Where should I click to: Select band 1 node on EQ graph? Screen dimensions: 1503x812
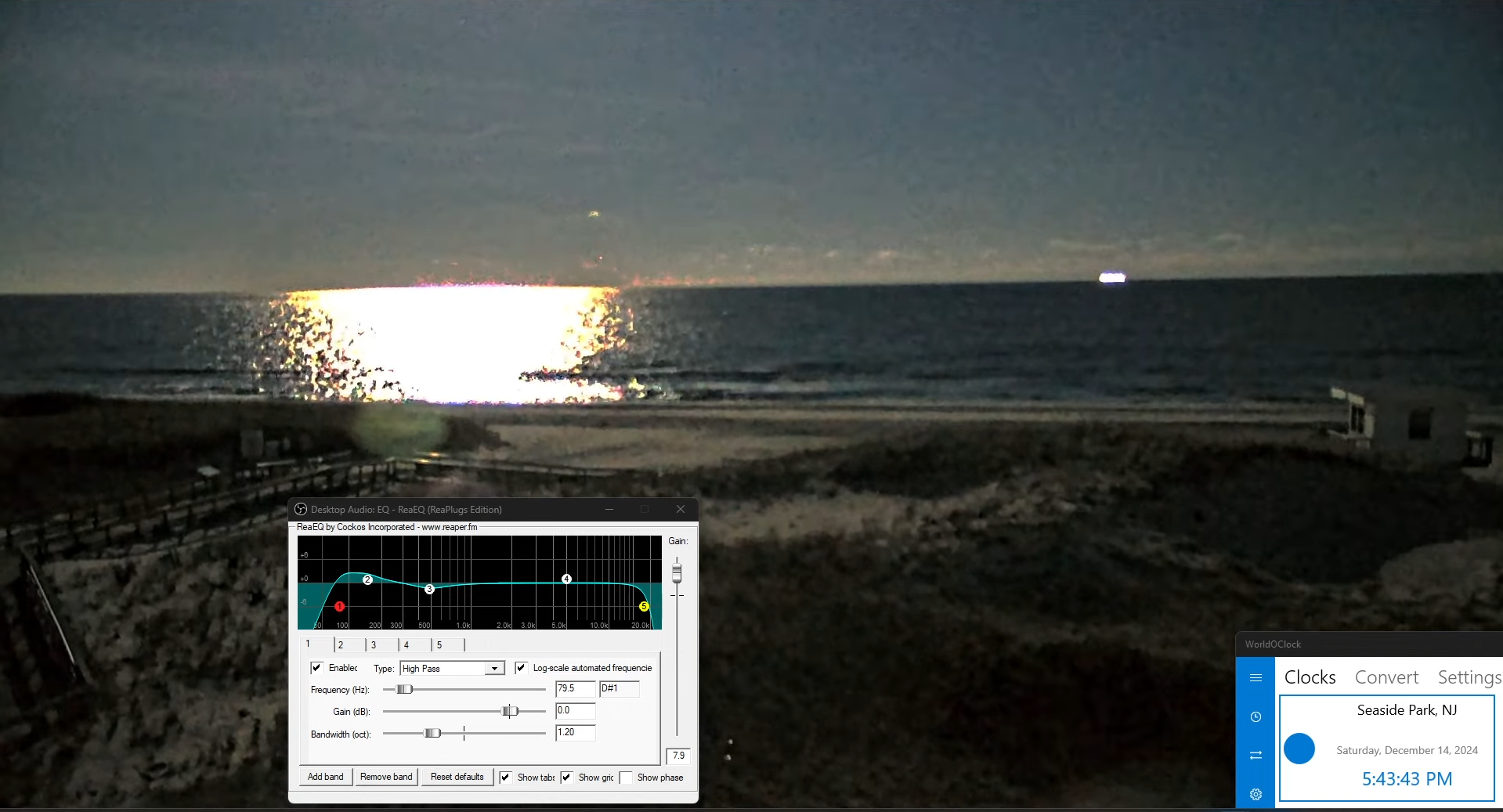(x=339, y=606)
